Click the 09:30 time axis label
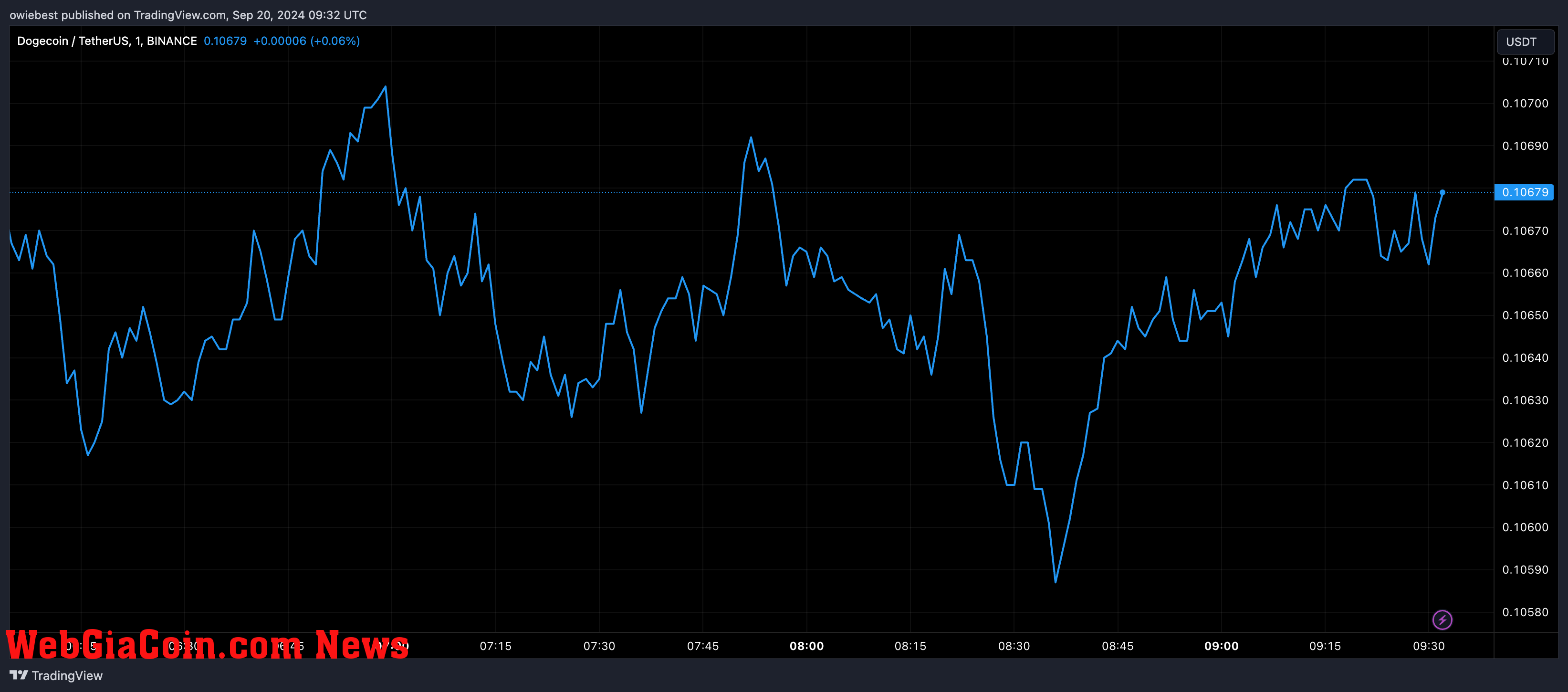 [x=1429, y=646]
